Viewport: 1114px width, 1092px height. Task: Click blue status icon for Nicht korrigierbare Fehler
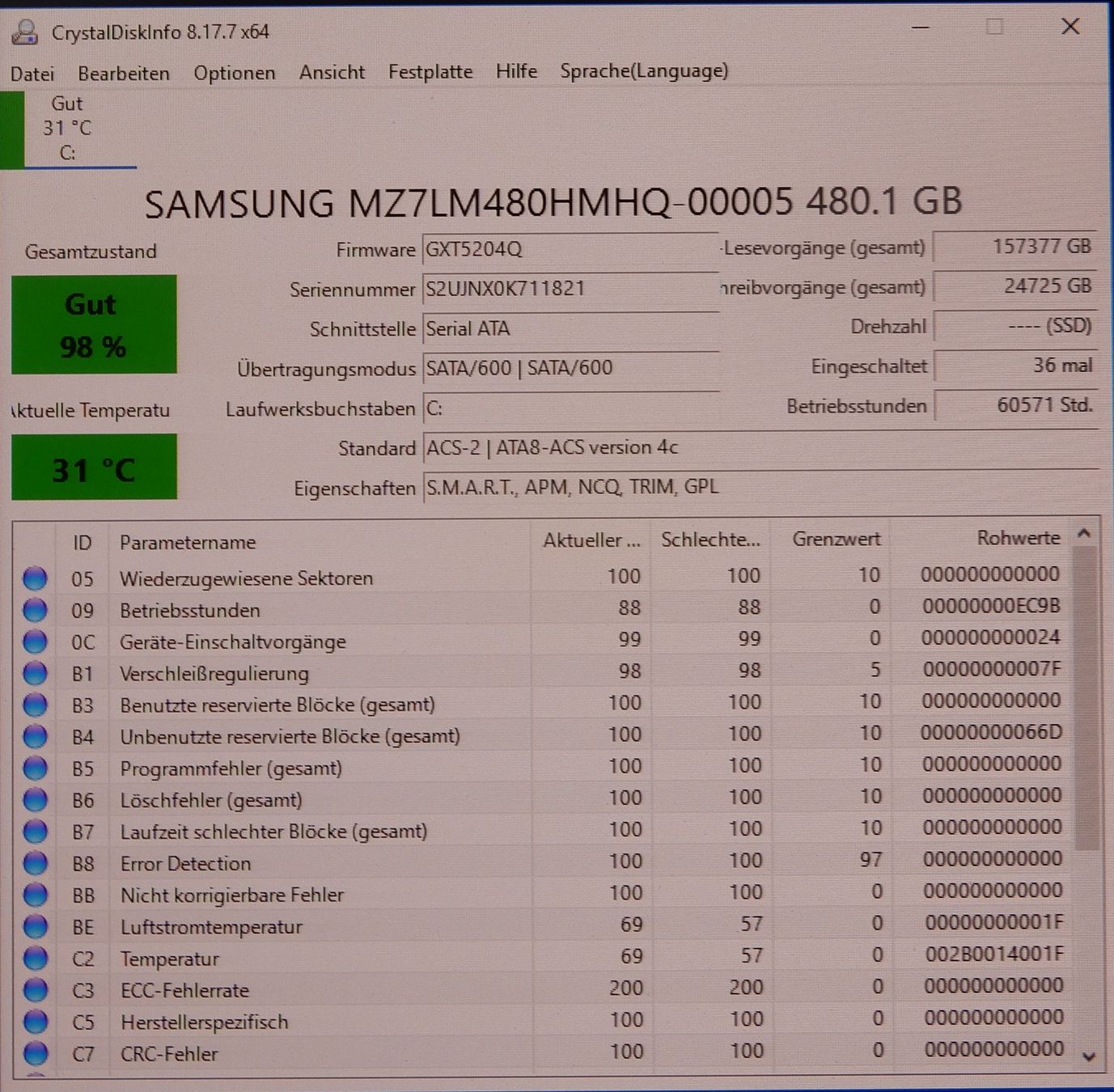35,895
